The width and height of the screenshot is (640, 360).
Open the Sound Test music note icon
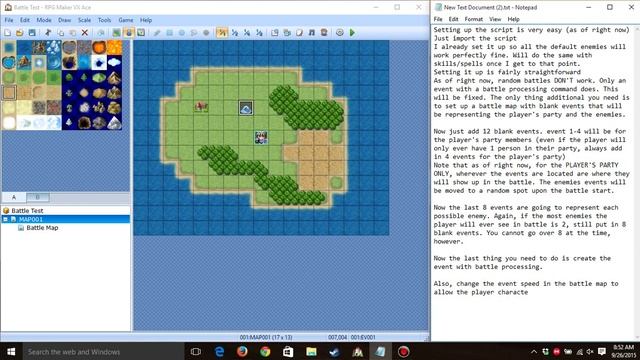[x=311, y=33]
